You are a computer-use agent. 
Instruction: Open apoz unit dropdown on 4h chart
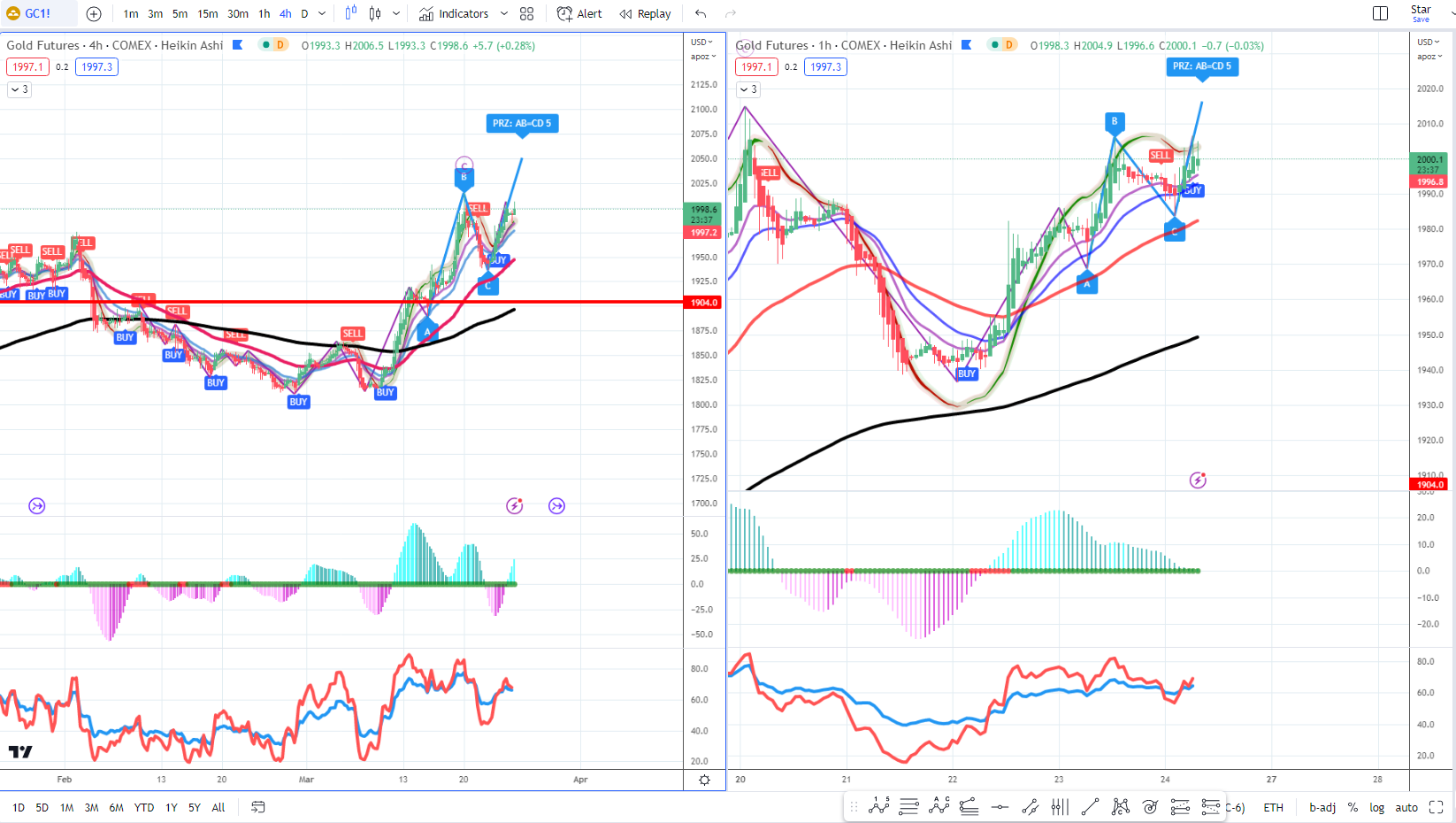[703, 57]
